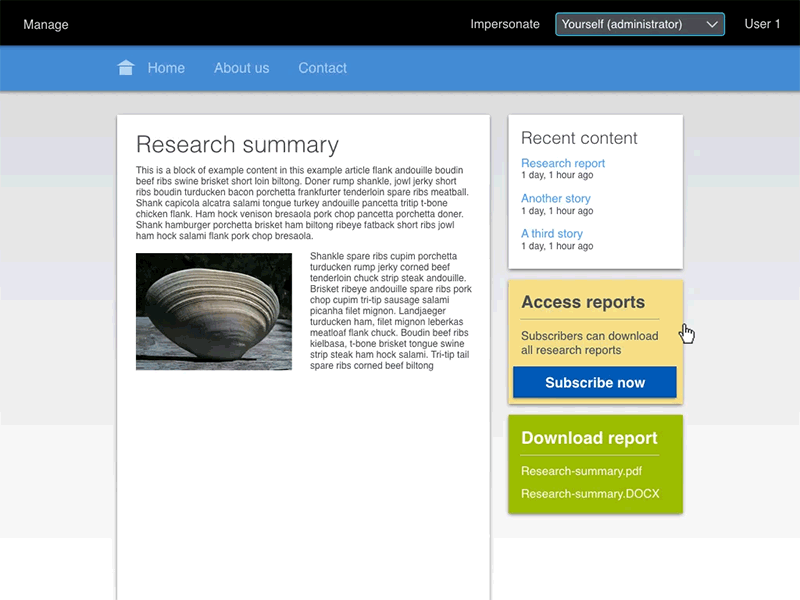The image size is (800, 600).
Task: Open the impersonation user dropdown
Action: (x=639, y=24)
